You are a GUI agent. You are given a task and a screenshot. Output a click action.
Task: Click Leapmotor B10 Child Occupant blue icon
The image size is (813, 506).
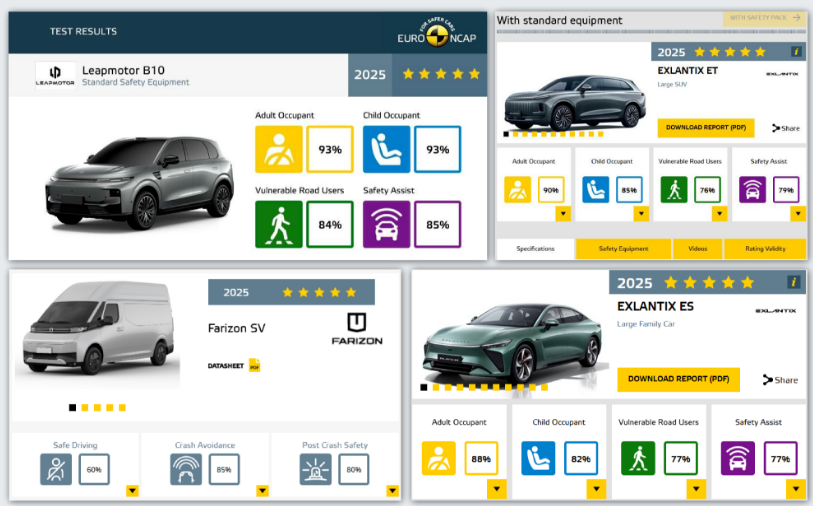coord(386,149)
